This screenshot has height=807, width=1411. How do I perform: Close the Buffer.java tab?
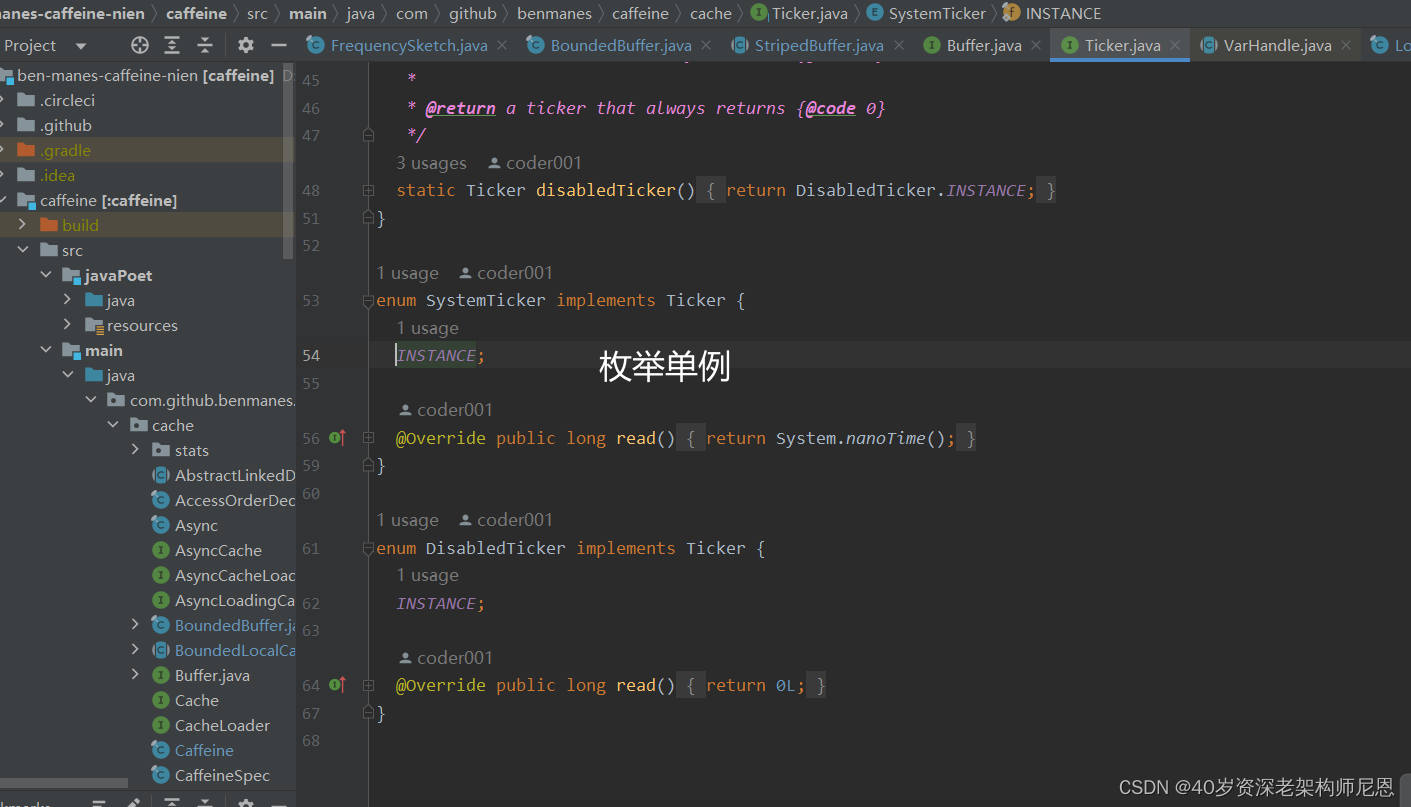[1037, 45]
